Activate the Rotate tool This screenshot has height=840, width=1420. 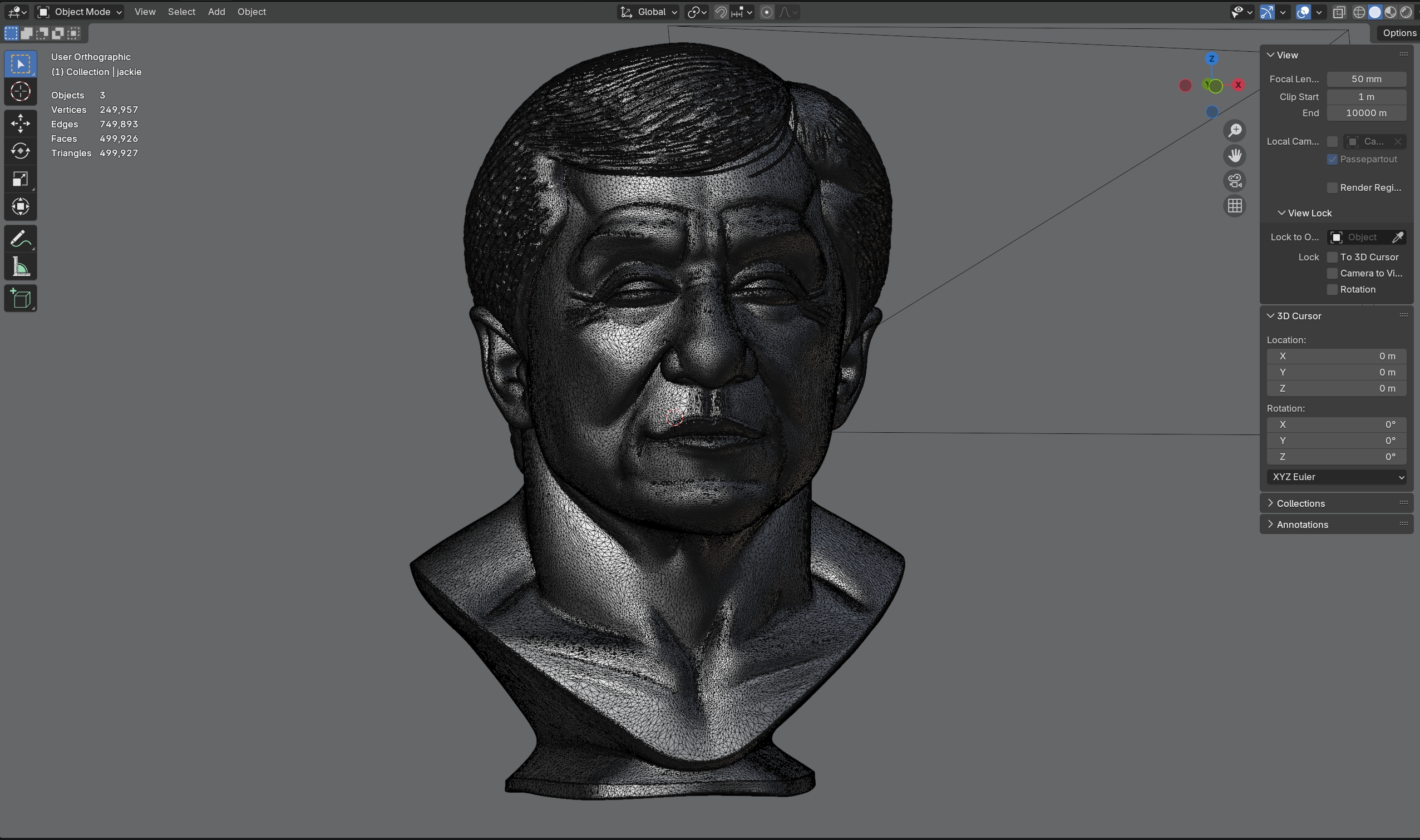click(21, 151)
